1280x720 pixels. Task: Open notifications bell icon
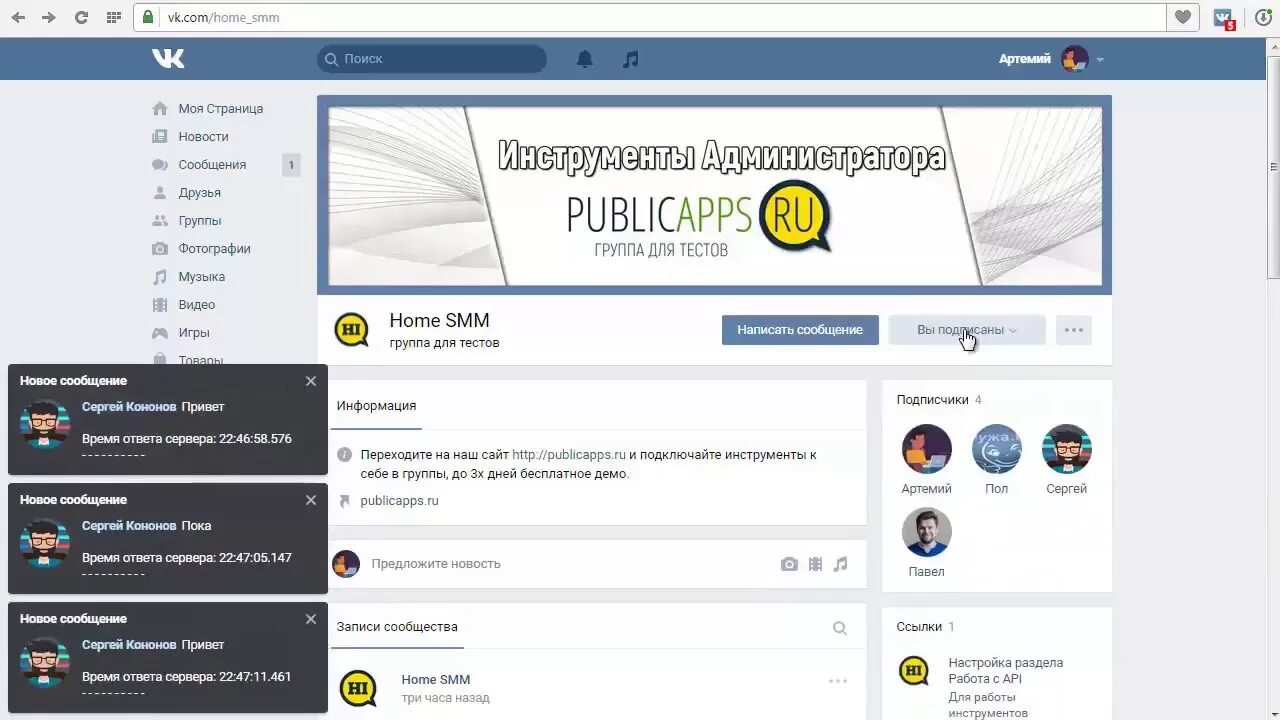pos(585,59)
